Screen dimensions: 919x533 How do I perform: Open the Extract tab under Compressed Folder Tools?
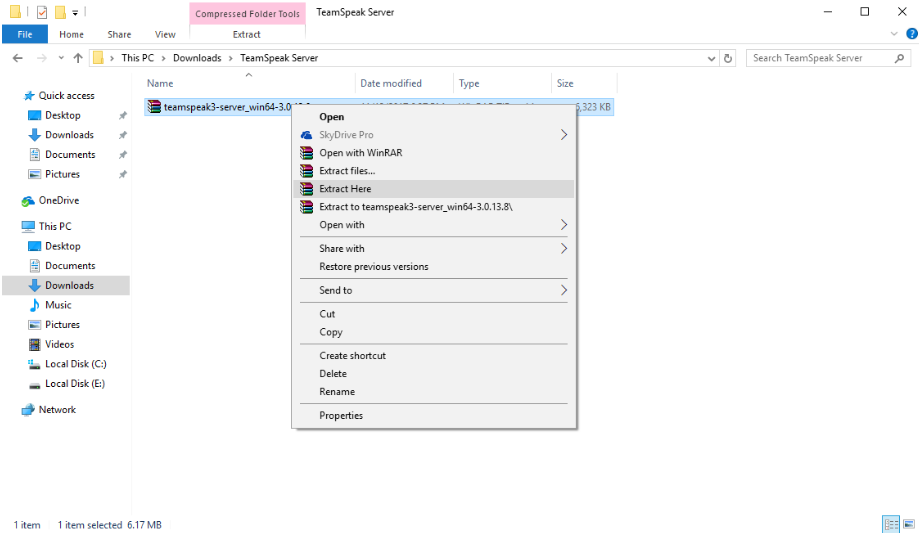point(247,34)
